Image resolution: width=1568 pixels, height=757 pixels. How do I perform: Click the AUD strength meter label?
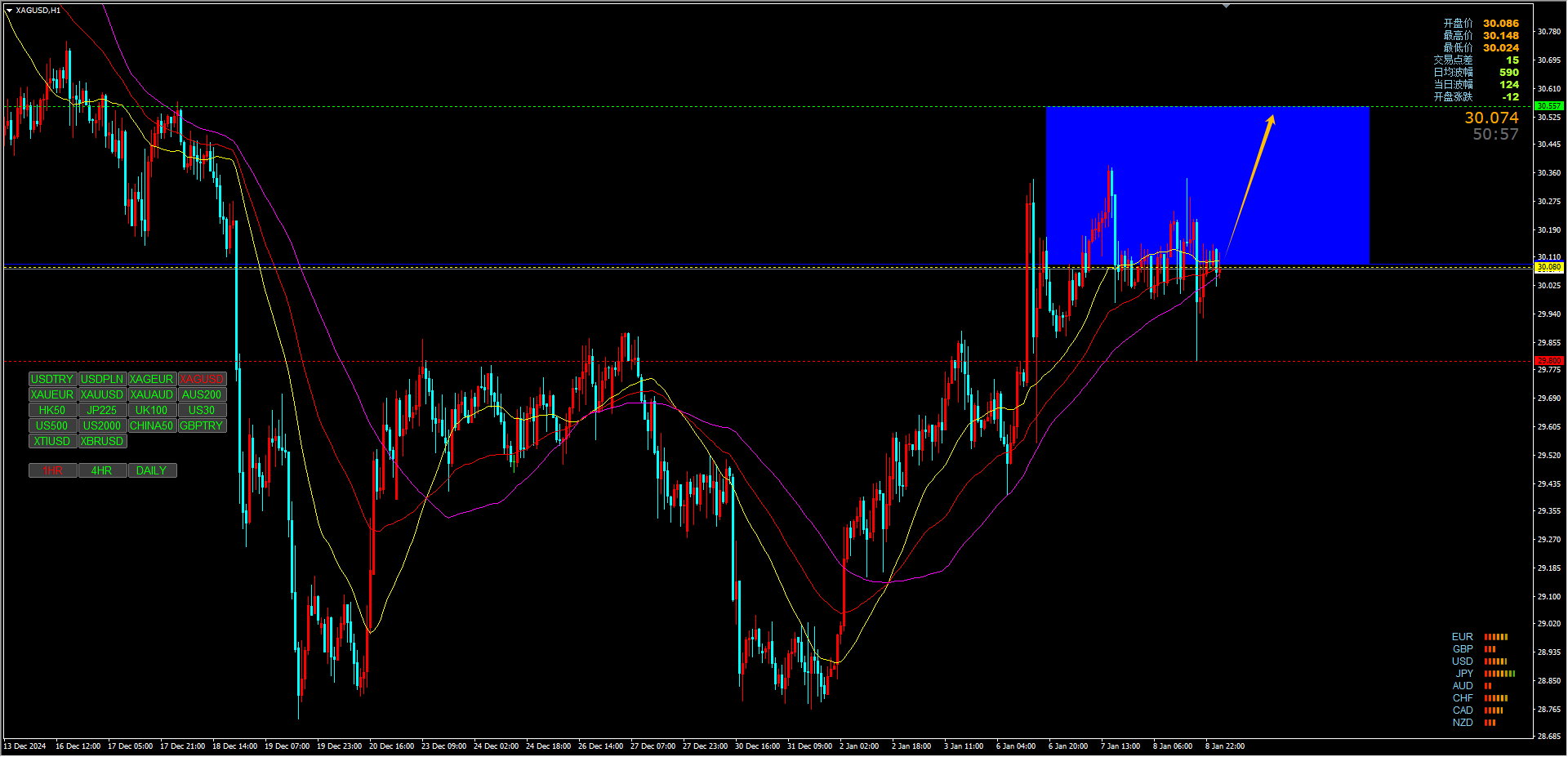pos(1463,686)
